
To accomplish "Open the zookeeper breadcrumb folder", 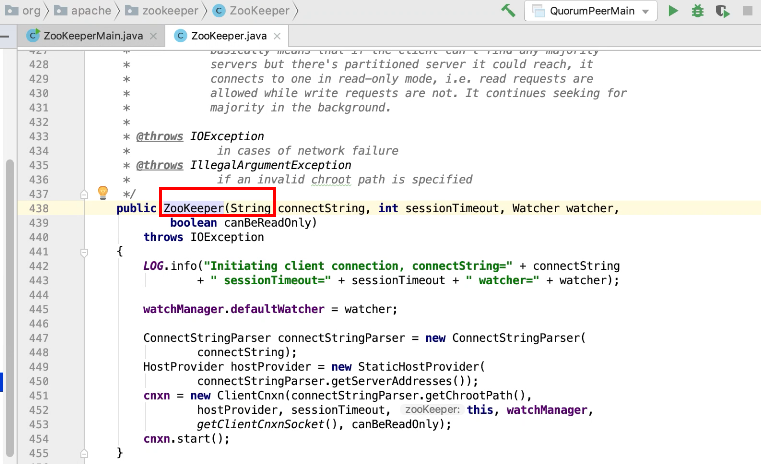I will tap(162, 10).
